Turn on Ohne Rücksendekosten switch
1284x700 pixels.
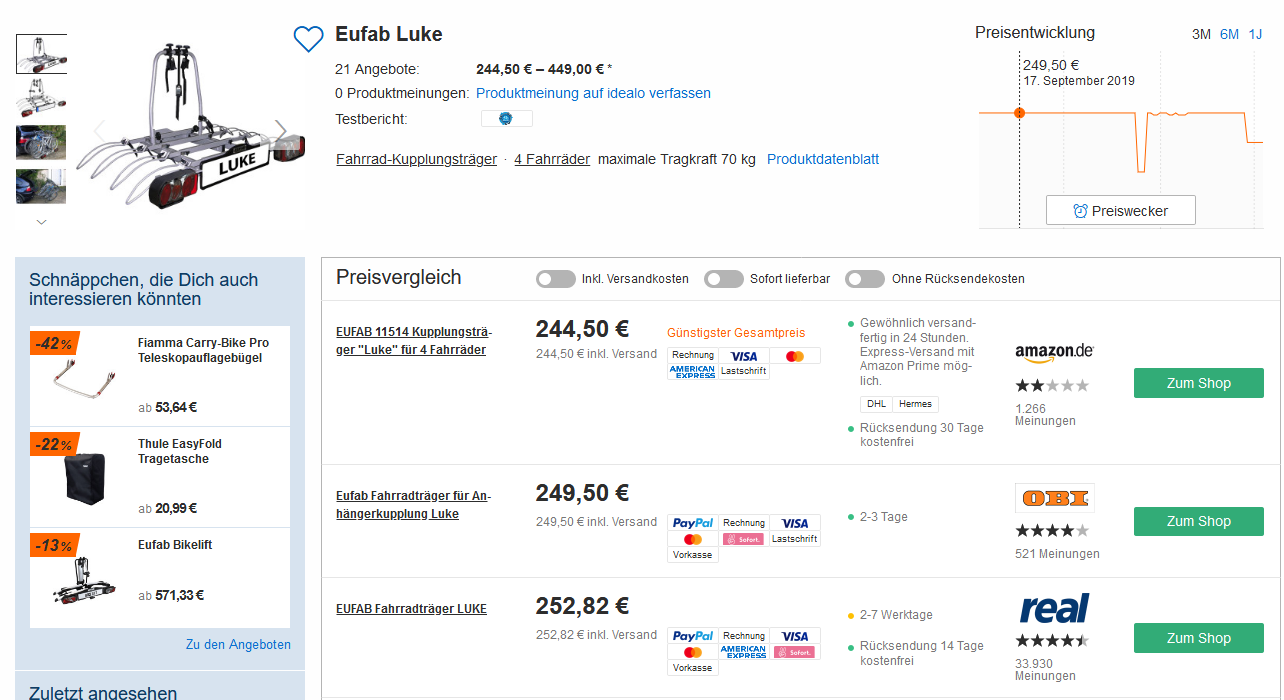pos(864,279)
